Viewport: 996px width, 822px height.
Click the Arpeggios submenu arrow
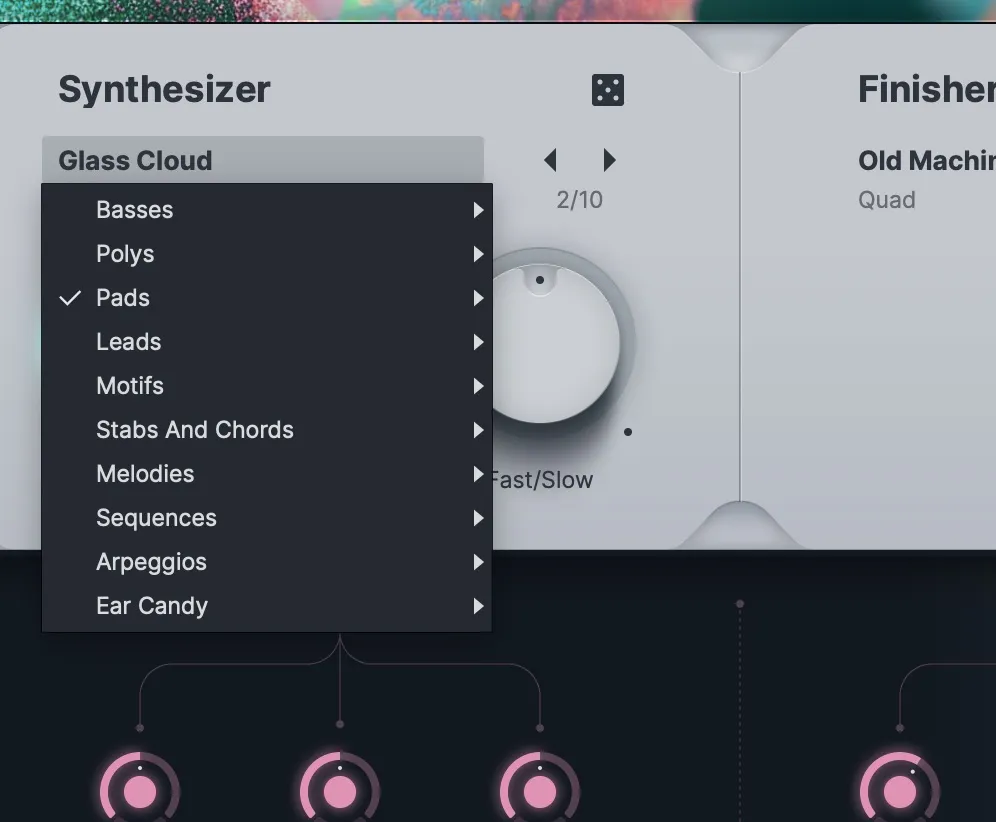(478, 562)
